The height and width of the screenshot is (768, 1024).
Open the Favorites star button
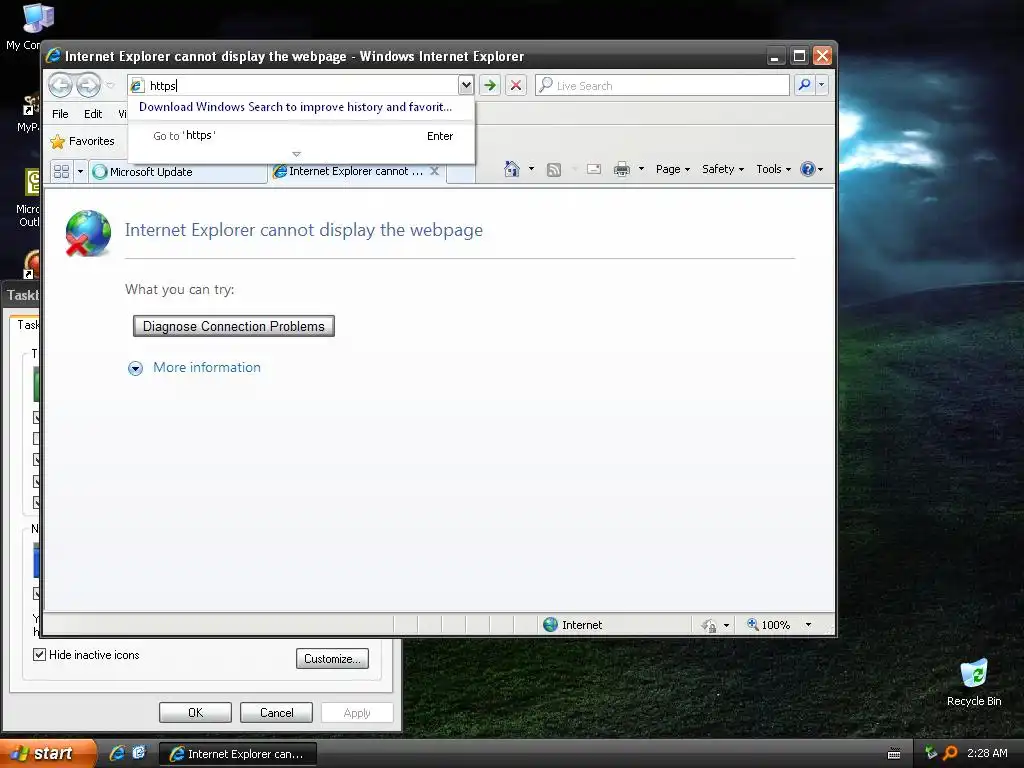(x=82, y=141)
